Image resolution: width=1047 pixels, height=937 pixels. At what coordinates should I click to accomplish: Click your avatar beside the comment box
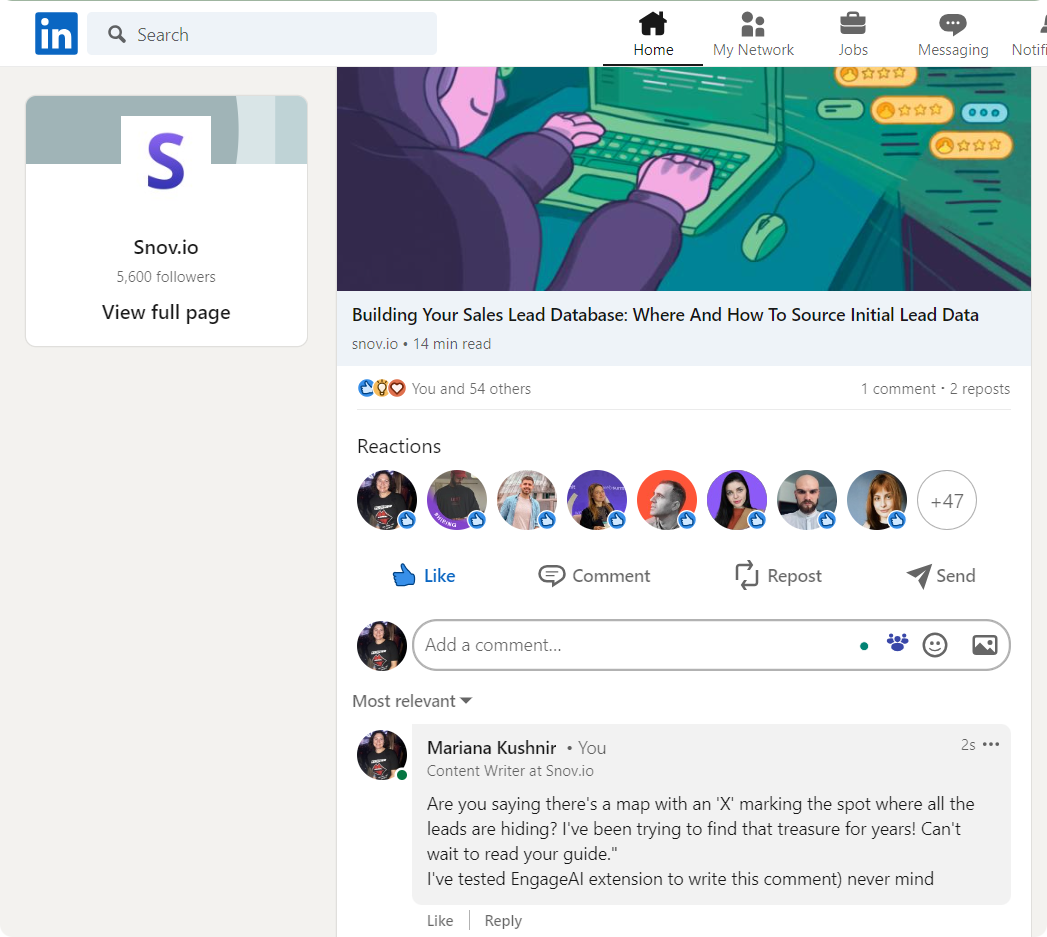pyautogui.click(x=382, y=646)
